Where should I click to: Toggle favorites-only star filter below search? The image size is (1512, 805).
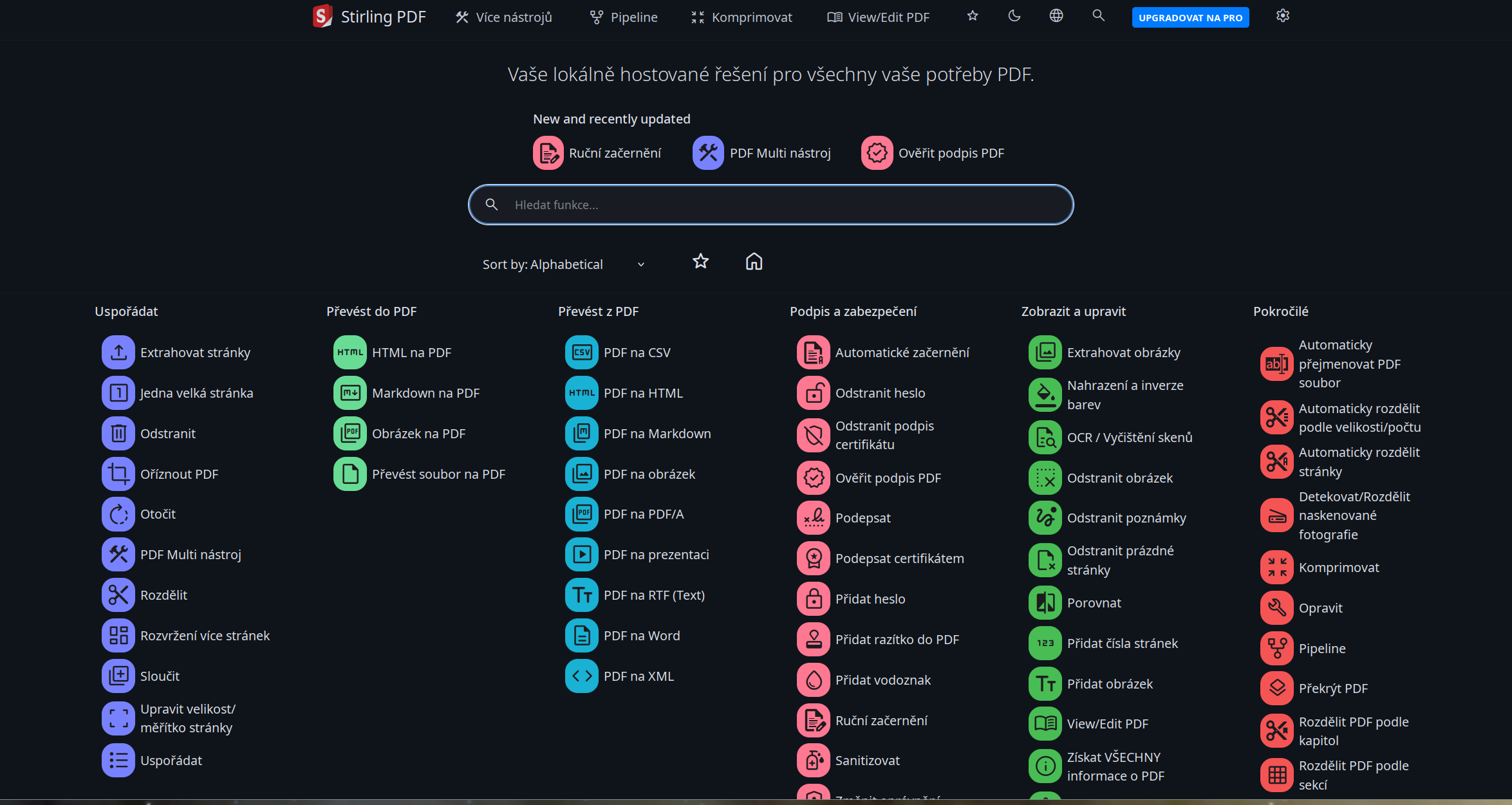700,261
